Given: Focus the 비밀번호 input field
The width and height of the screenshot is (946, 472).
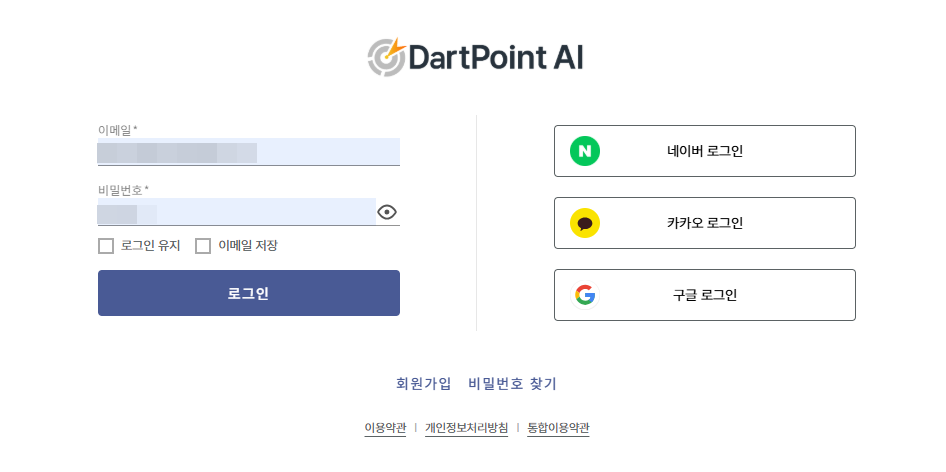Looking at the screenshot, I should pyautogui.click(x=236, y=212).
